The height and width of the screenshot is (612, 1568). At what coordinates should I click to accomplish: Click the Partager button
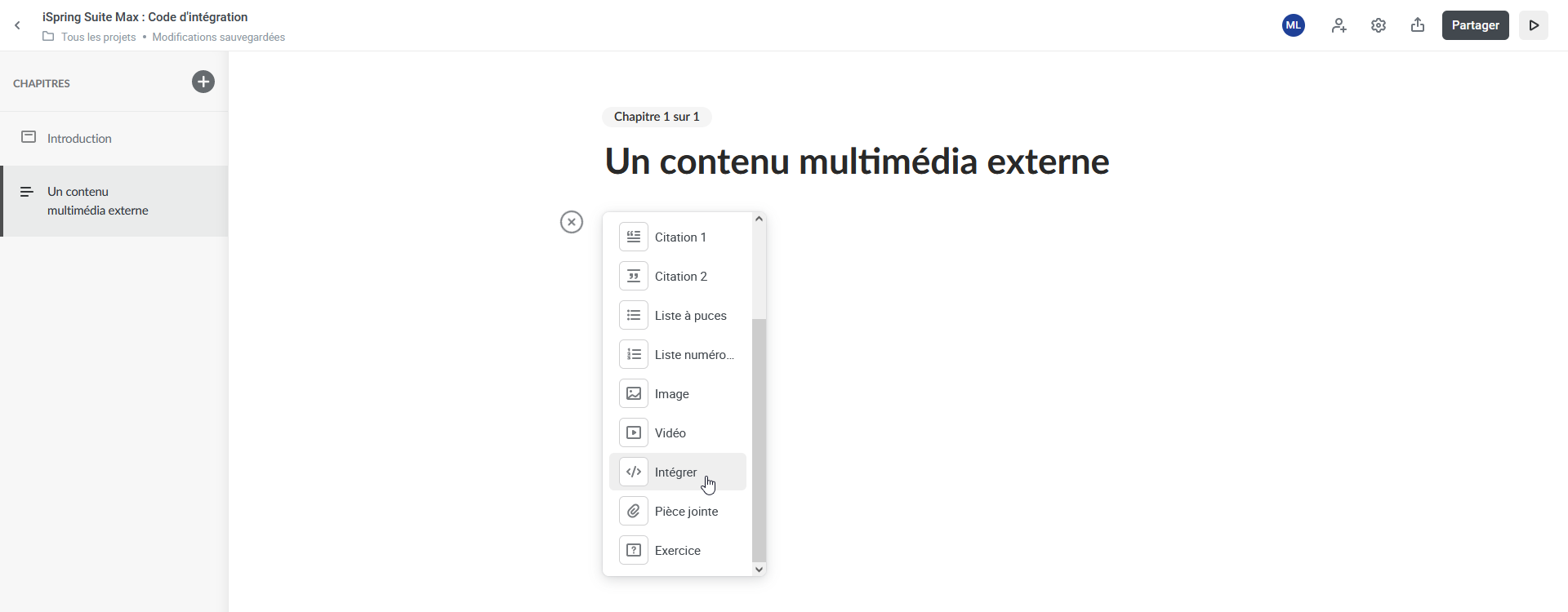1475,25
